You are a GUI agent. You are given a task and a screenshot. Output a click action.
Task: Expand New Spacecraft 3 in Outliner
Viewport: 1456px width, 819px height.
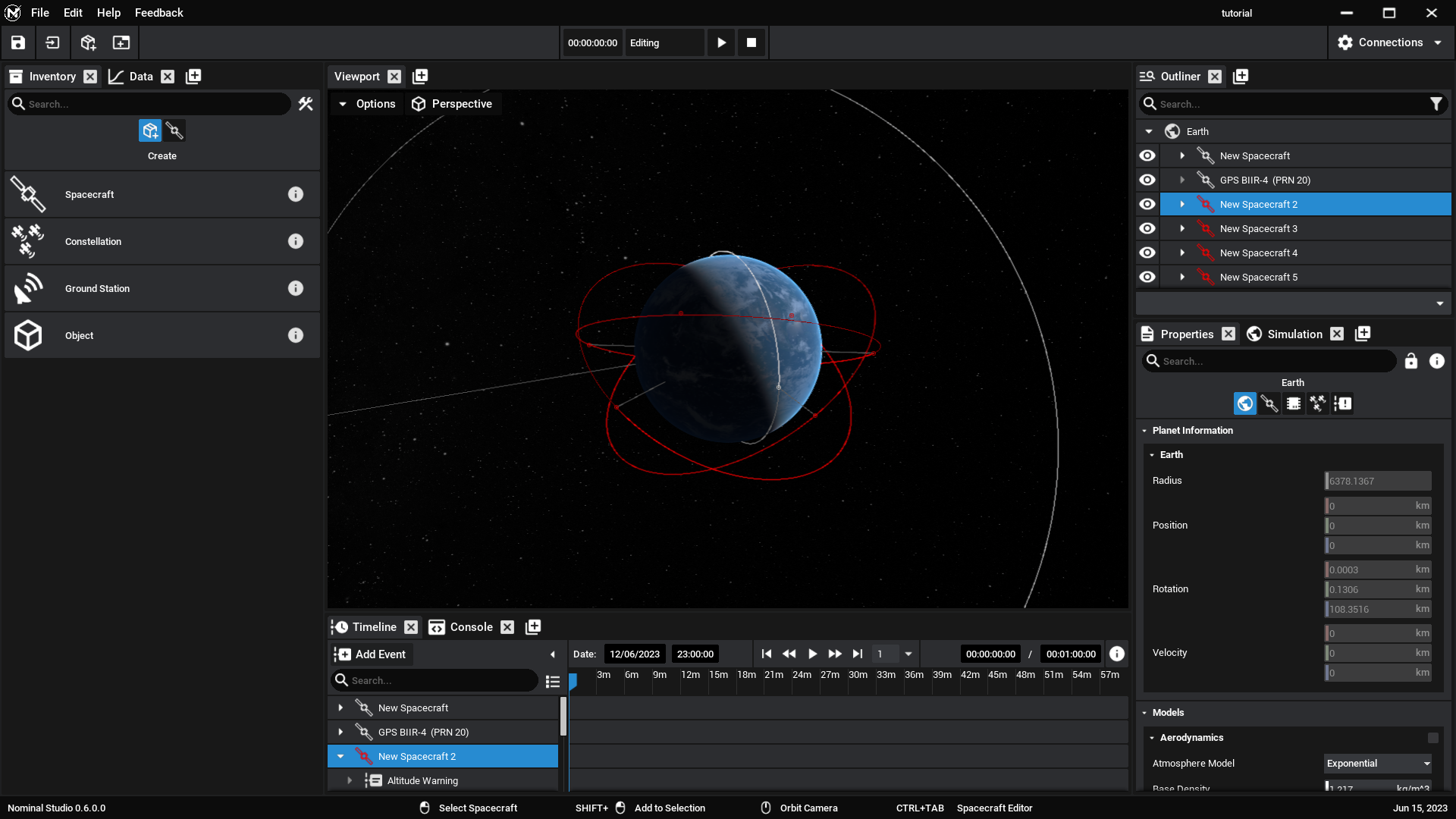tap(1182, 228)
